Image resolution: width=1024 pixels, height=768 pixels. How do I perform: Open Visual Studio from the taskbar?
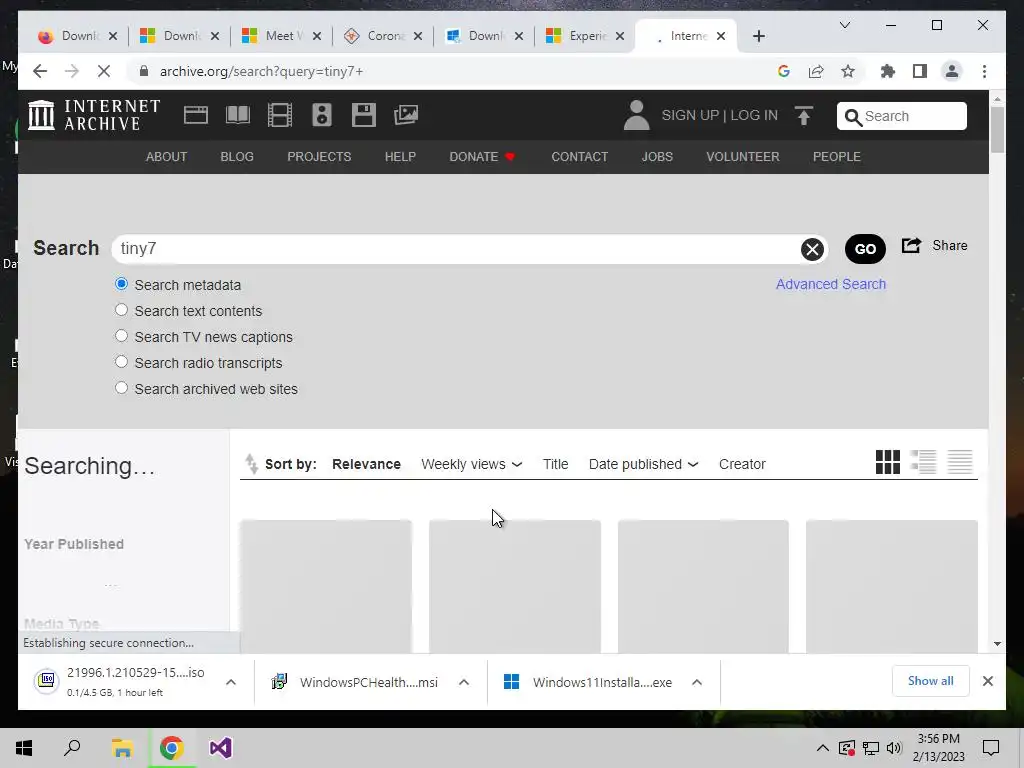(221, 748)
